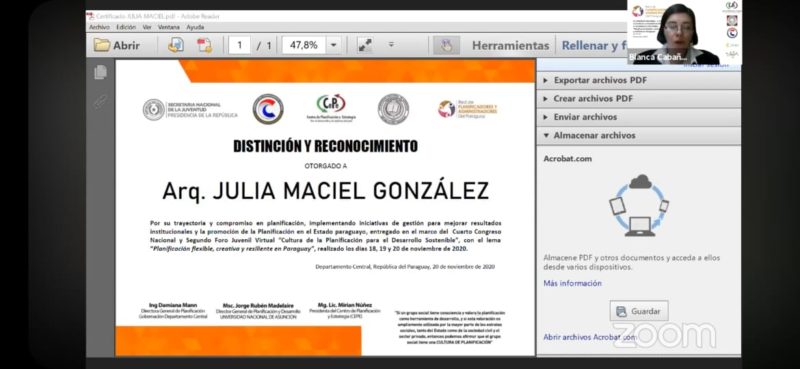
Task: Toggle read mode with the diagonal arrows icon
Action: [x=364, y=45]
